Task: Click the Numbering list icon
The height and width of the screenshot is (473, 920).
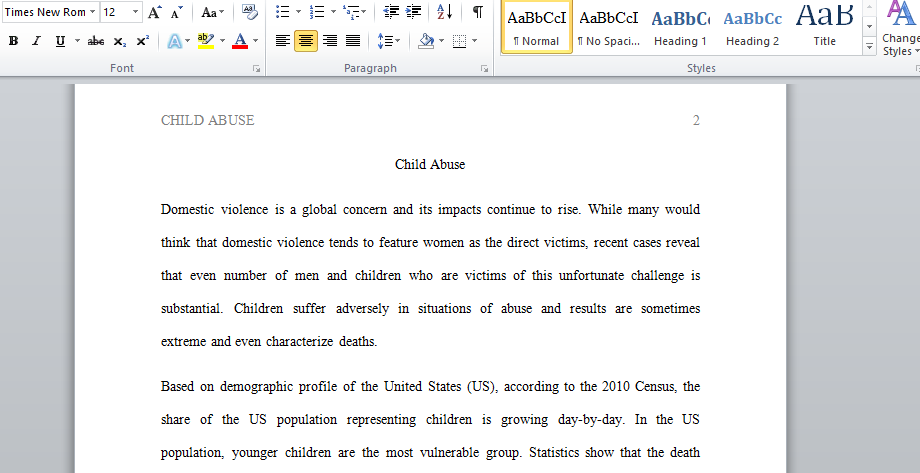Action: 317,12
